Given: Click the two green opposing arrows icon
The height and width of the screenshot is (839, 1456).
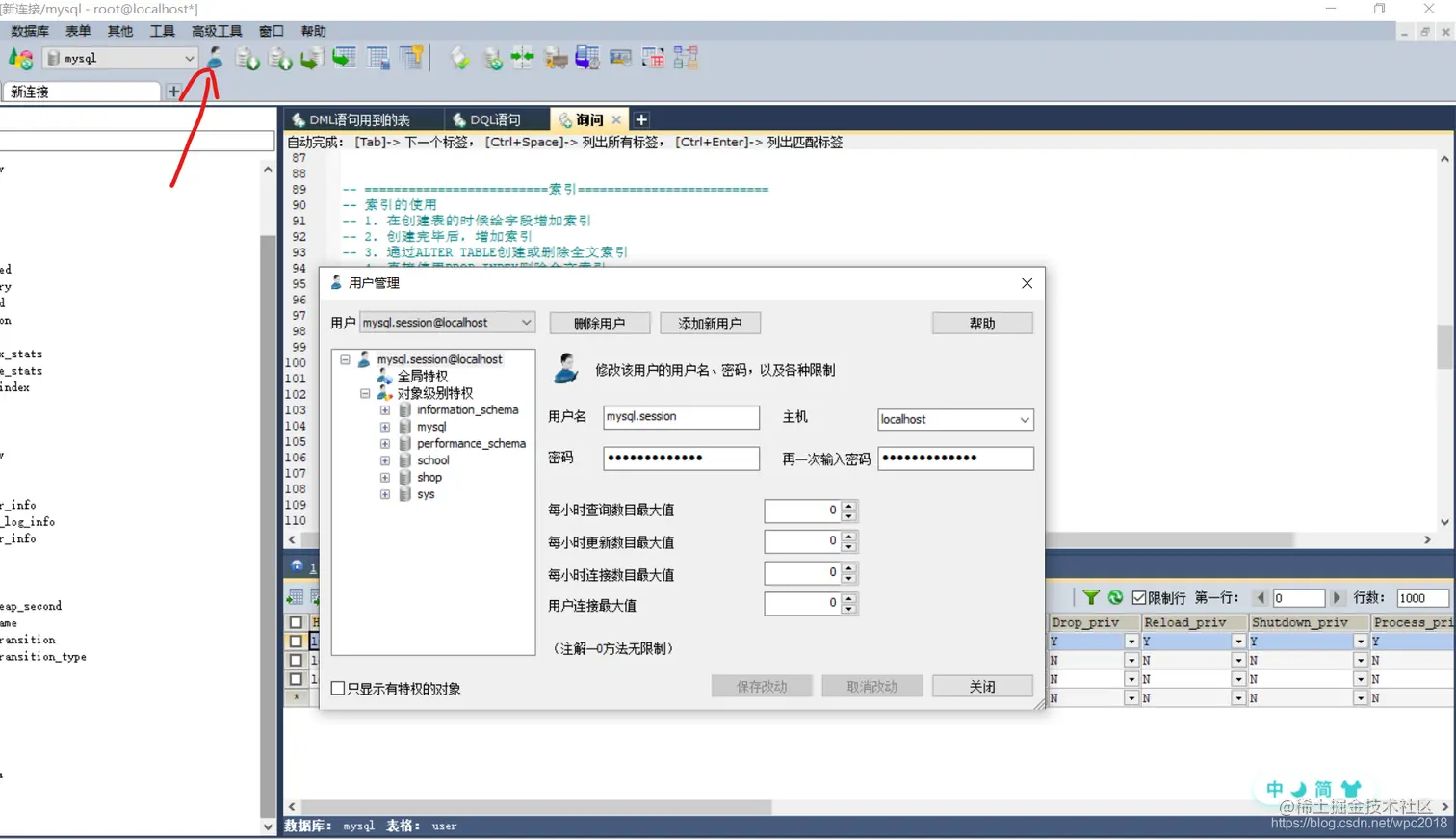Looking at the screenshot, I should pos(523,59).
